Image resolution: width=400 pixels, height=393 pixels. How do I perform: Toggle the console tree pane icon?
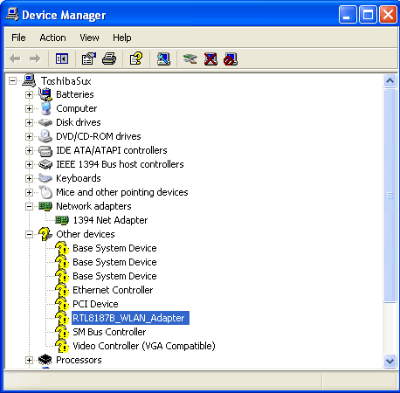(x=62, y=59)
